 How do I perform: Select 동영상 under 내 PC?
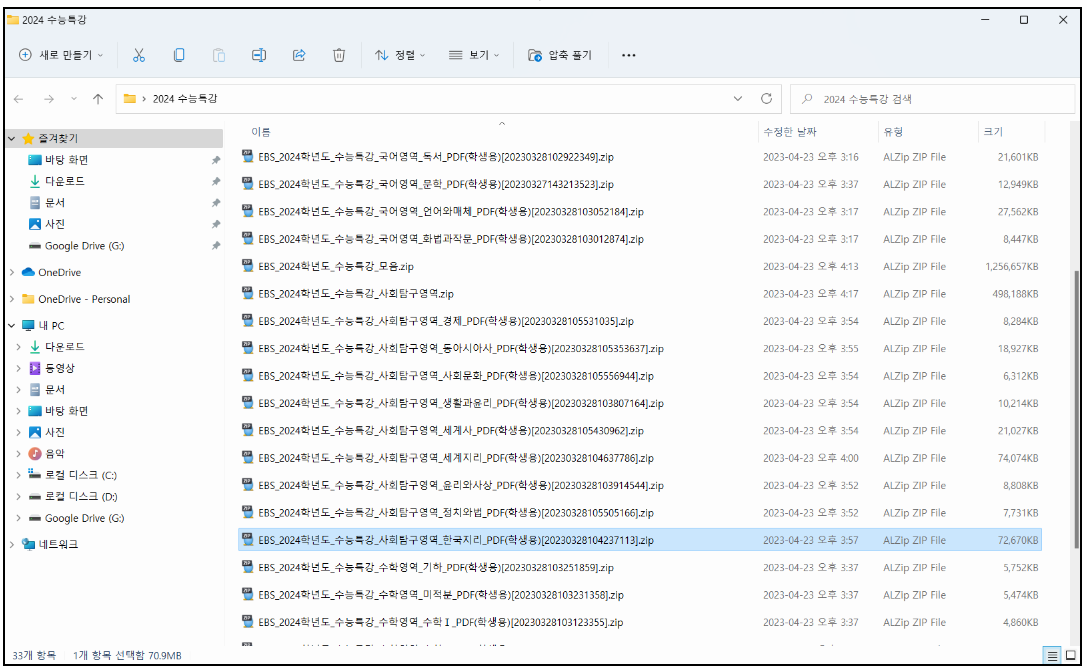click(60, 368)
